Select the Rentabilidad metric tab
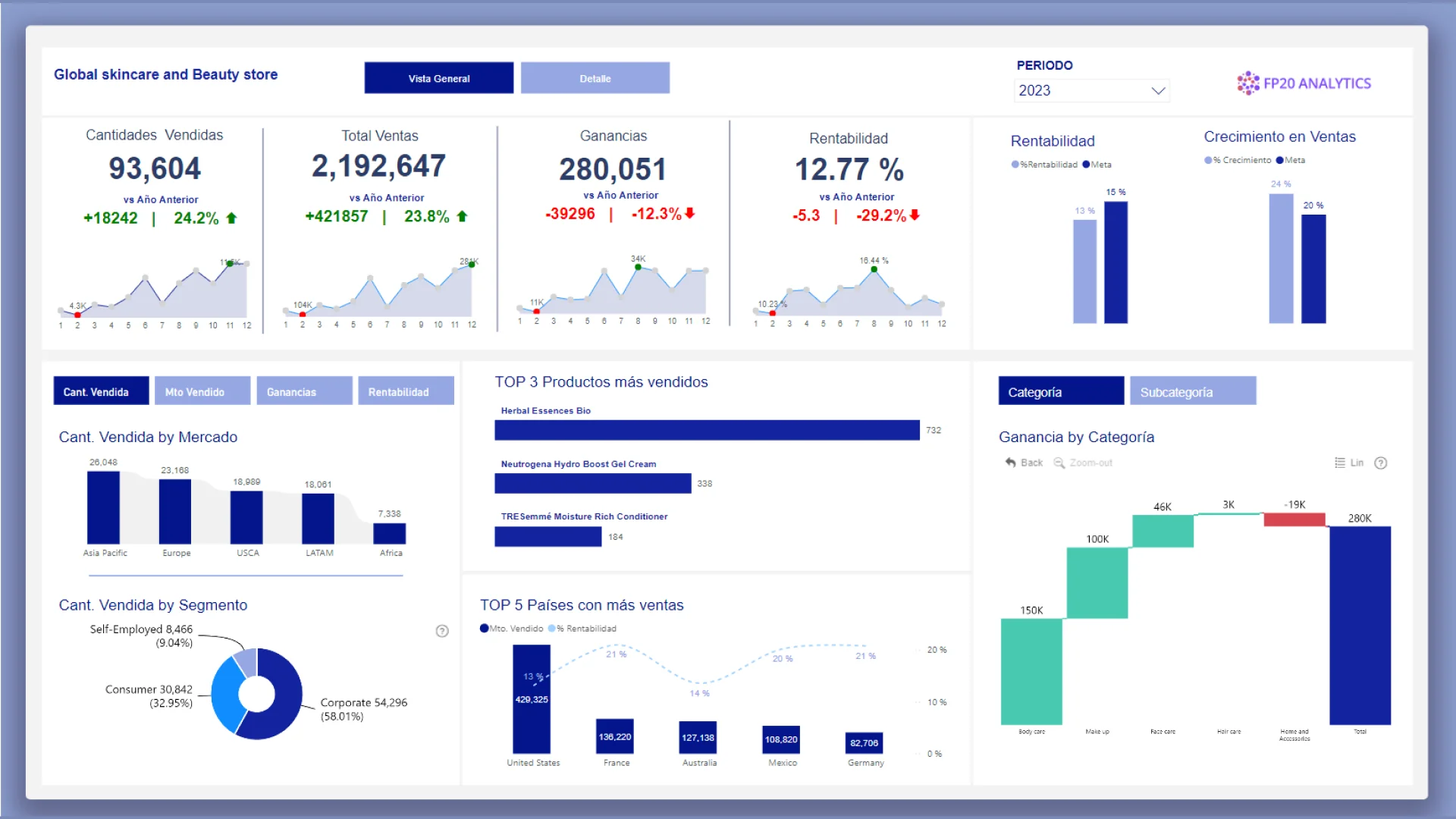The height and width of the screenshot is (819, 1456). point(406,391)
